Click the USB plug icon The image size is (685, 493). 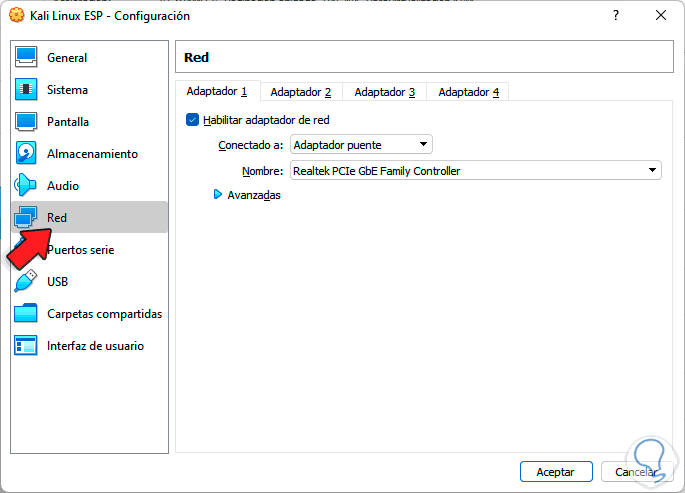tap(27, 282)
